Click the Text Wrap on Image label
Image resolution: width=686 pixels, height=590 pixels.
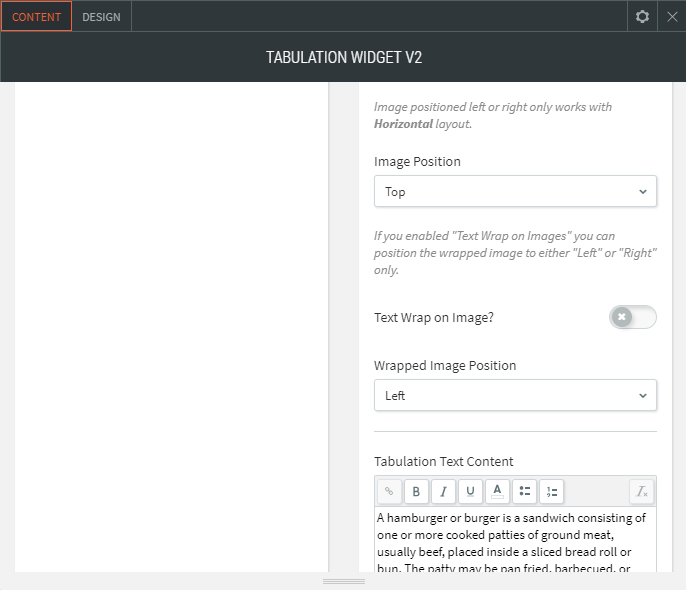pyautogui.click(x=434, y=317)
